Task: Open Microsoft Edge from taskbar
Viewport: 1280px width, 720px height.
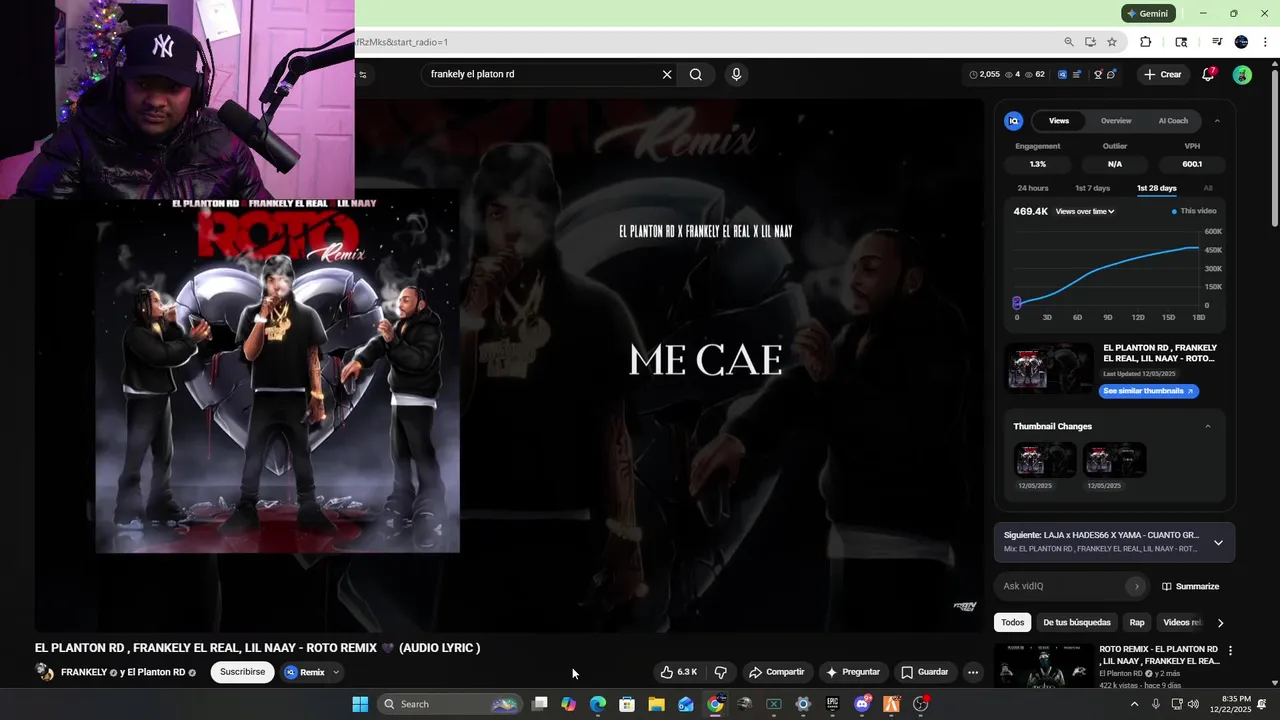Action: coord(598,704)
